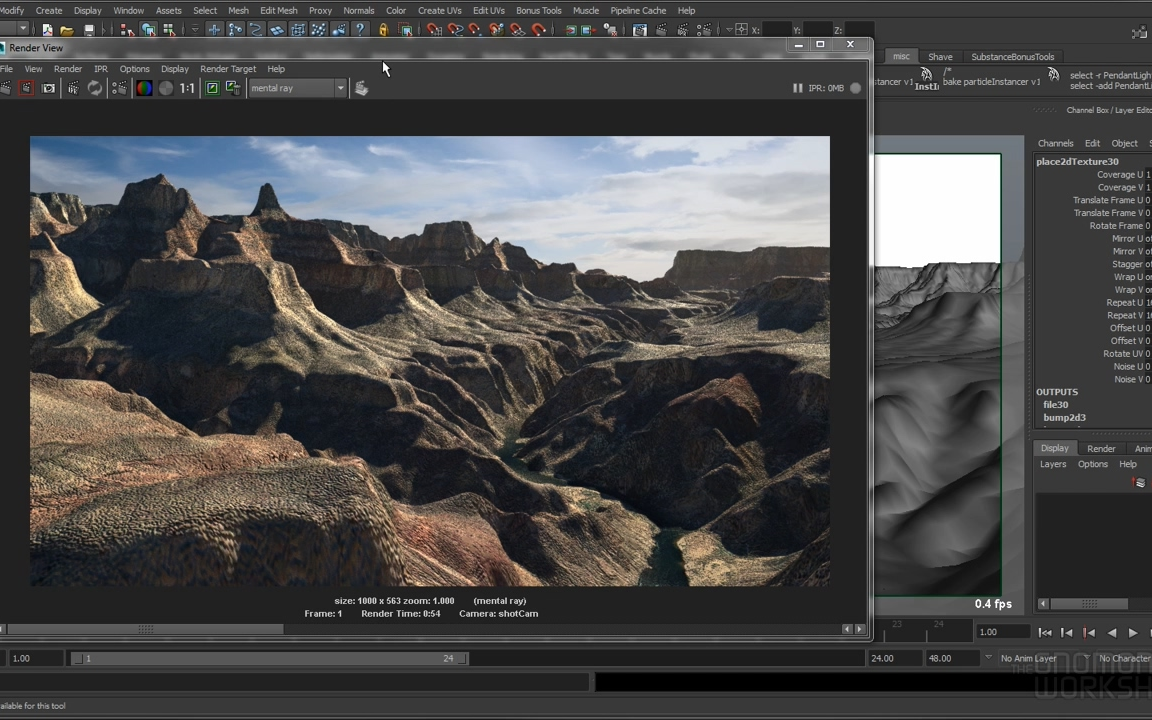Click the Refresh IPR image icon
The width and height of the screenshot is (1152, 720).
pyautogui.click(x=95, y=88)
